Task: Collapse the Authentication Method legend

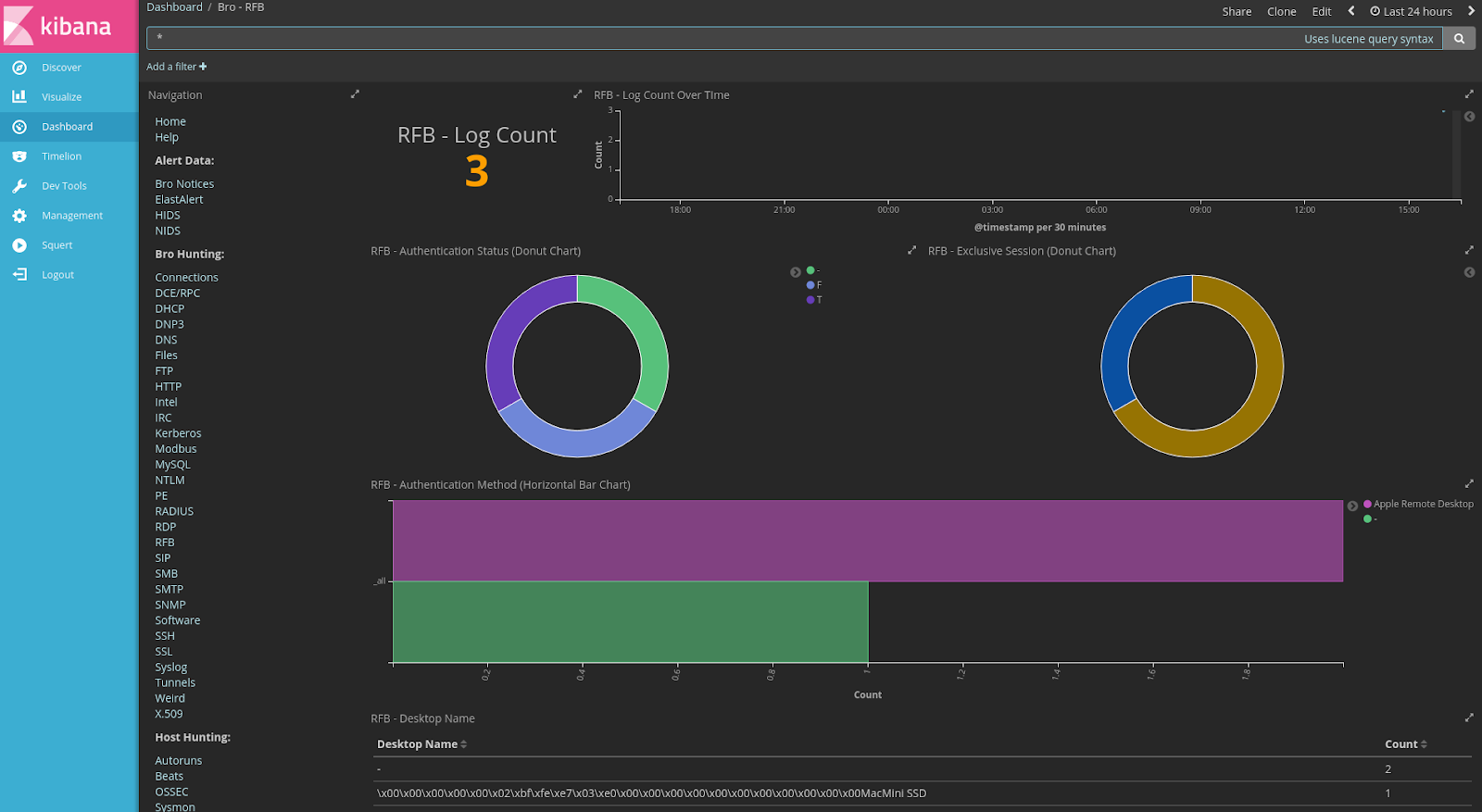Action: (1352, 506)
